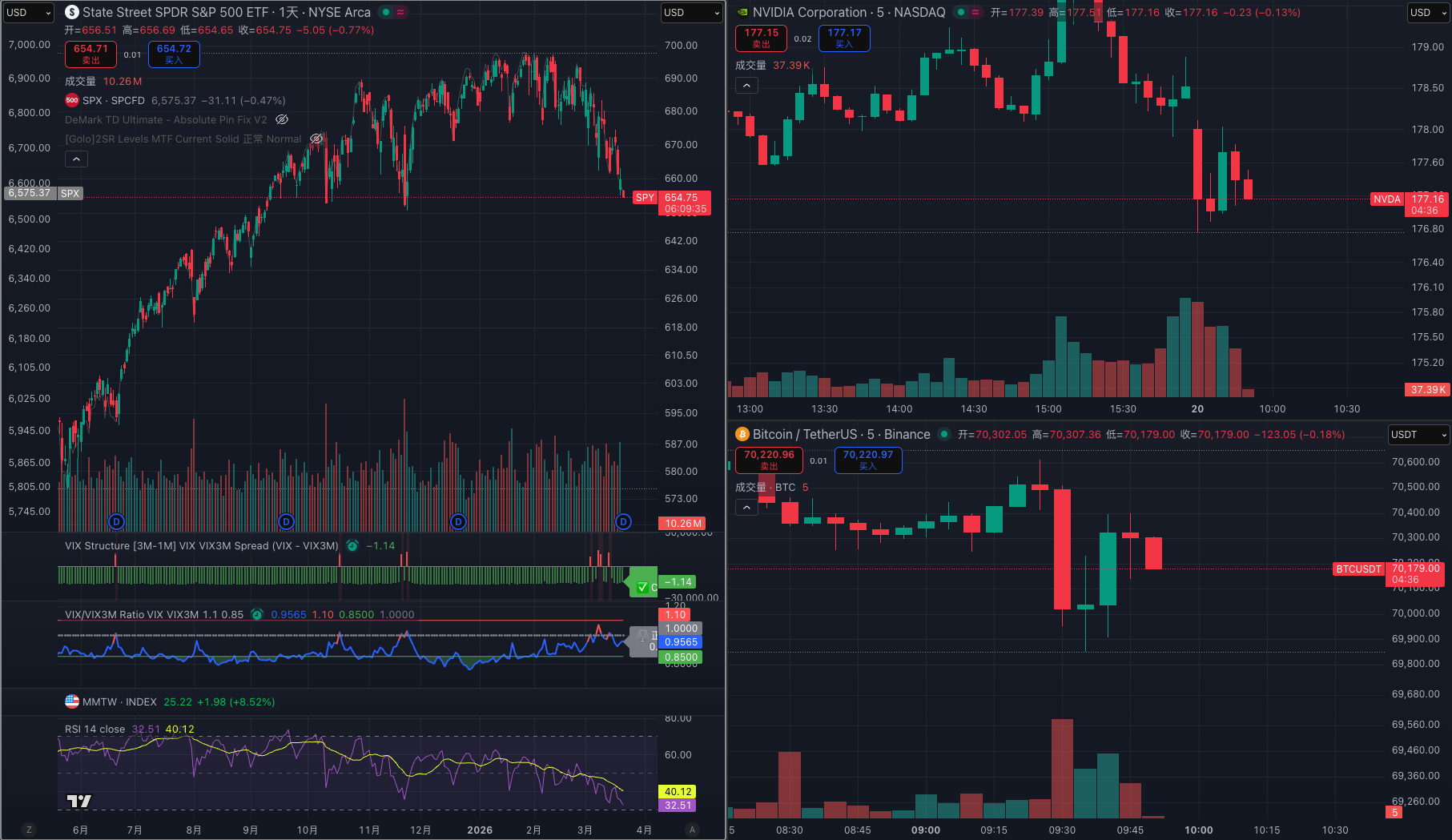Click the dividend D marker near December
The width and height of the screenshot is (1452, 840).
[x=458, y=522]
